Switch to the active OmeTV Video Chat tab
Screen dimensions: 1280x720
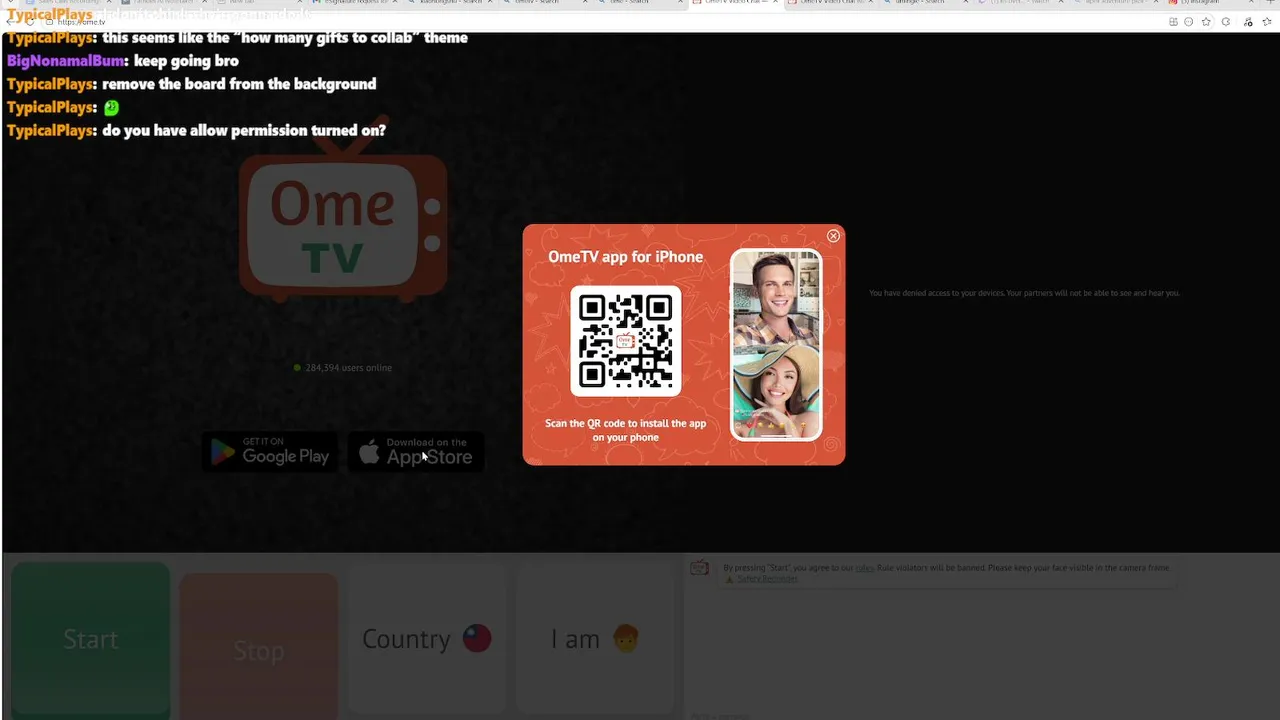[735, 3]
